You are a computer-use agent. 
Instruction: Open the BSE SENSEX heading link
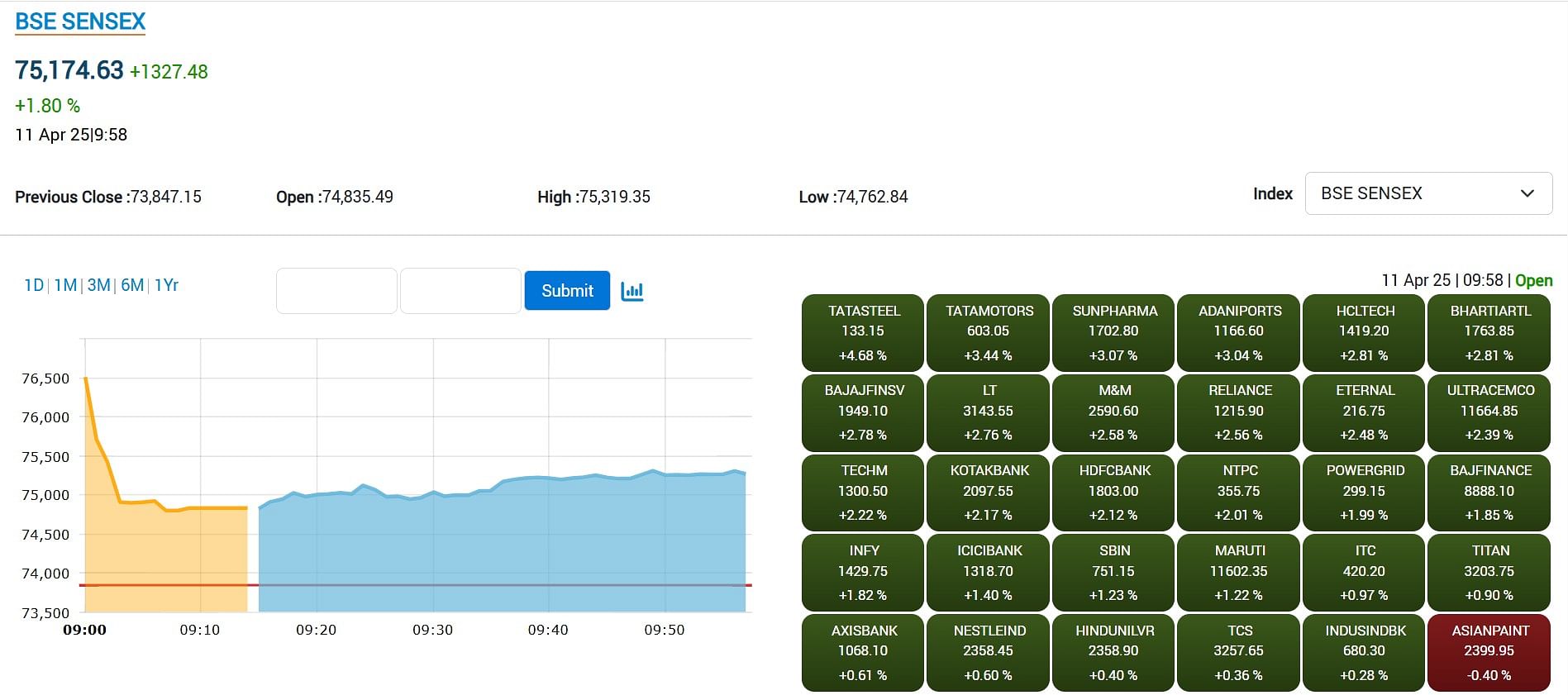80,21
